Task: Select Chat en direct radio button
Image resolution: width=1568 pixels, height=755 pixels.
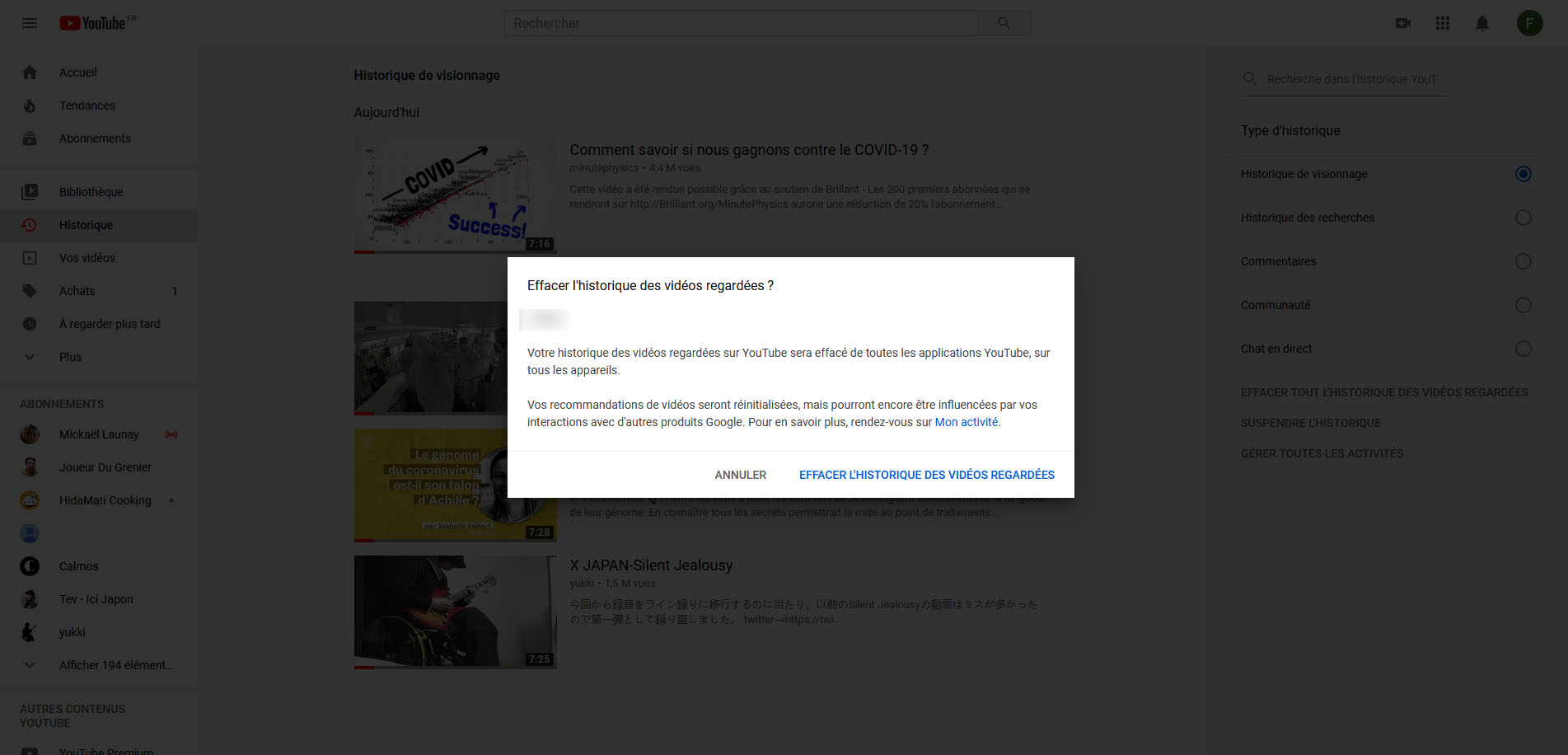Action: pos(1524,349)
